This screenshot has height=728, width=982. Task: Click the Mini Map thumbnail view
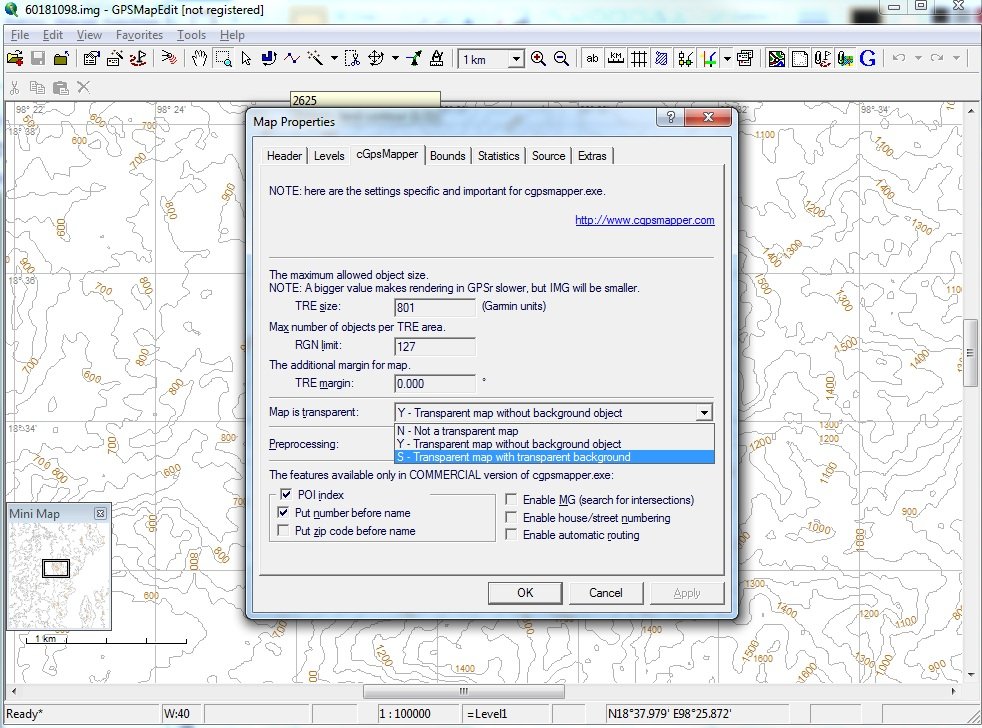click(x=59, y=576)
